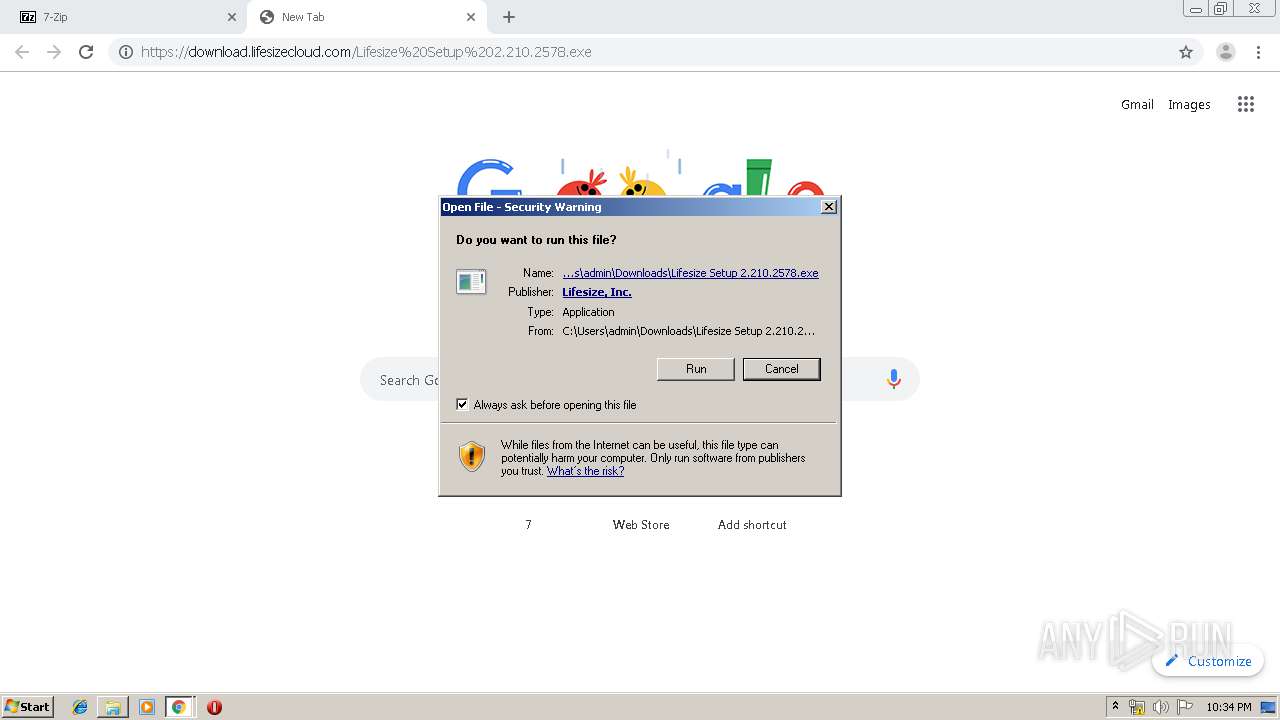Open the Chrome profile avatar

(x=1226, y=52)
